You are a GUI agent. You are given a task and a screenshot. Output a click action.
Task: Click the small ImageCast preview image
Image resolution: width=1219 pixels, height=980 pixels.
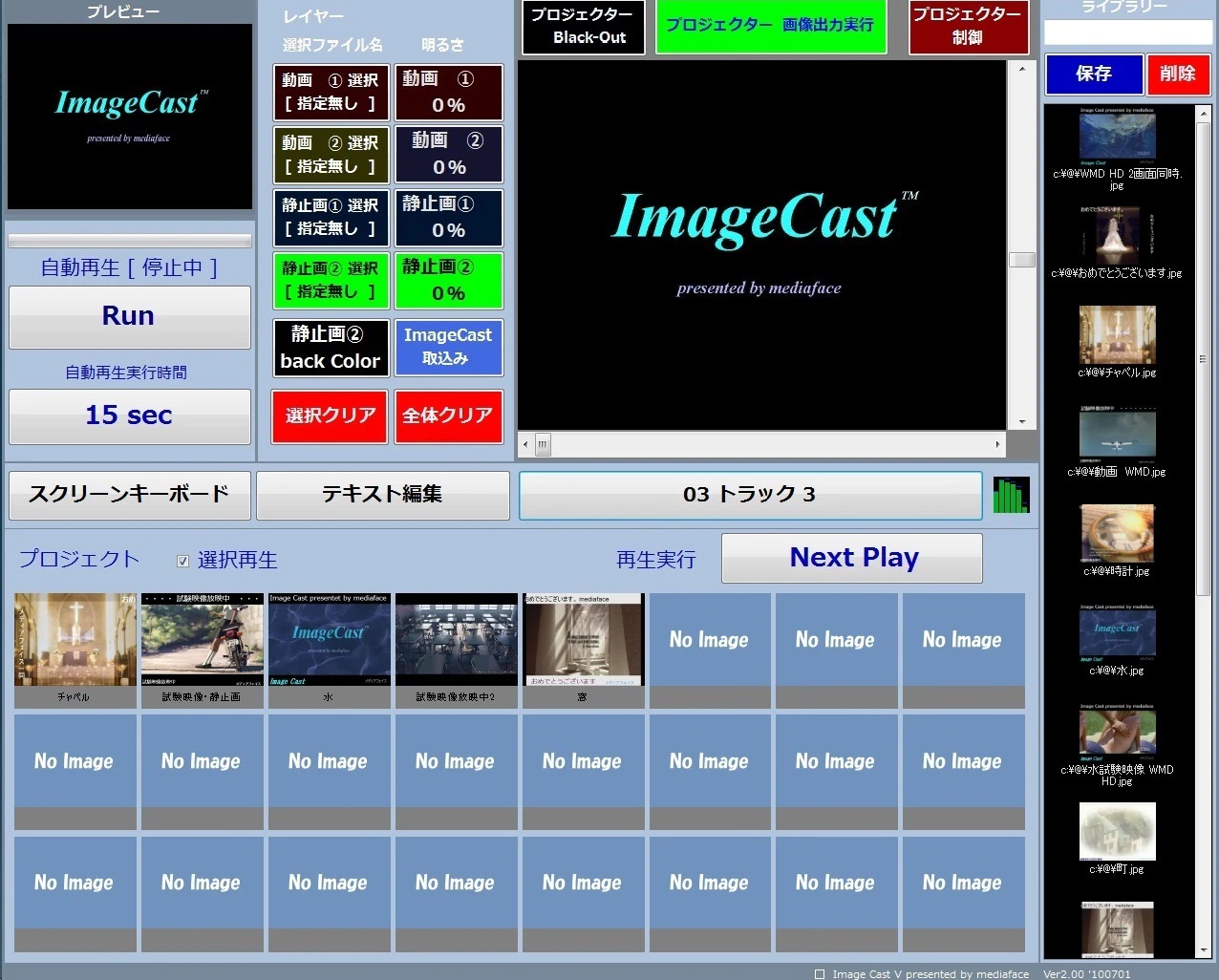click(130, 117)
